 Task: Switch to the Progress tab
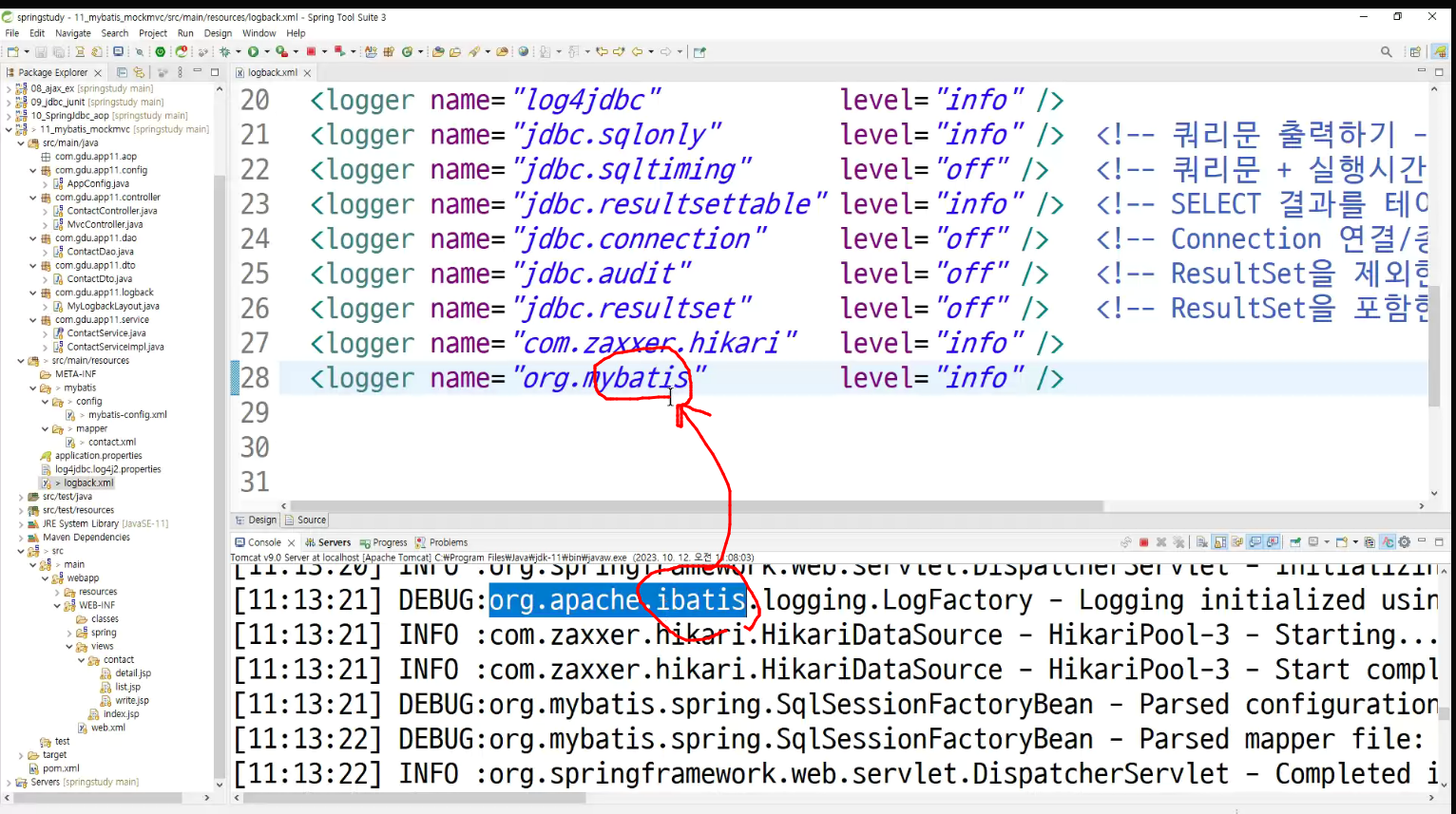(383, 542)
